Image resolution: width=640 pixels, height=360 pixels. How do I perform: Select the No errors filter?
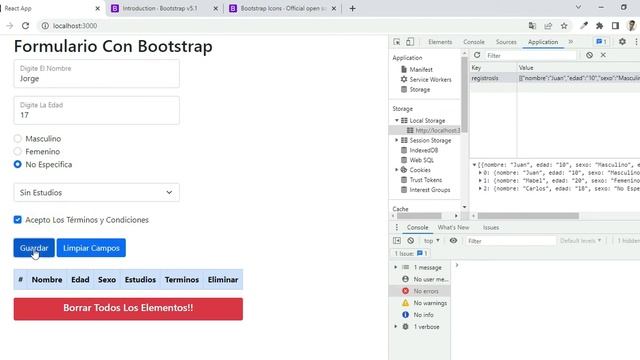421,291
